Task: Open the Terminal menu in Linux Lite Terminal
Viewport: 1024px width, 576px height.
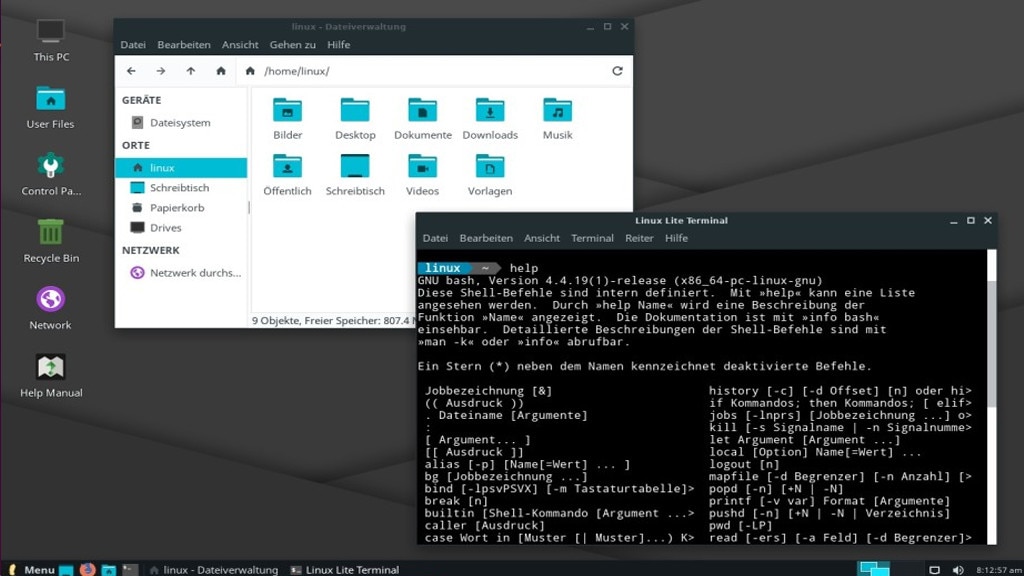Action: tap(592, 238)
